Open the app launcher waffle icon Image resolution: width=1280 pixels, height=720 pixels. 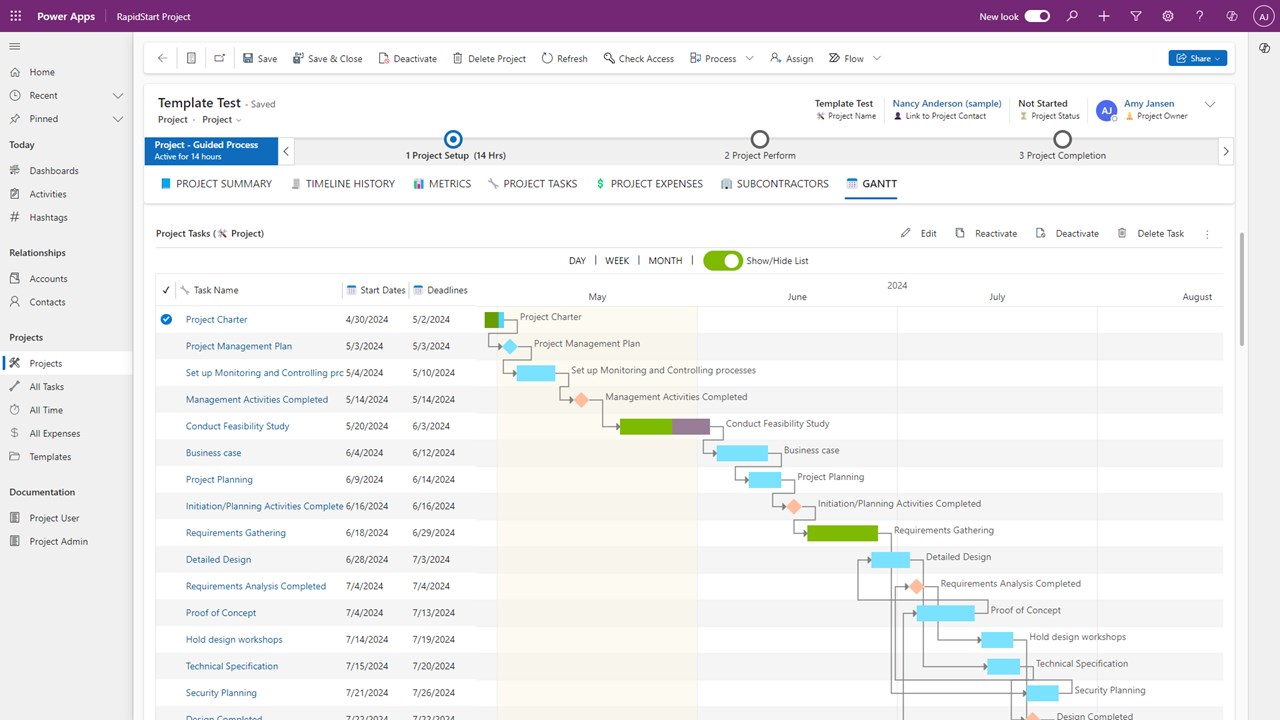click(x=15, y=16)
